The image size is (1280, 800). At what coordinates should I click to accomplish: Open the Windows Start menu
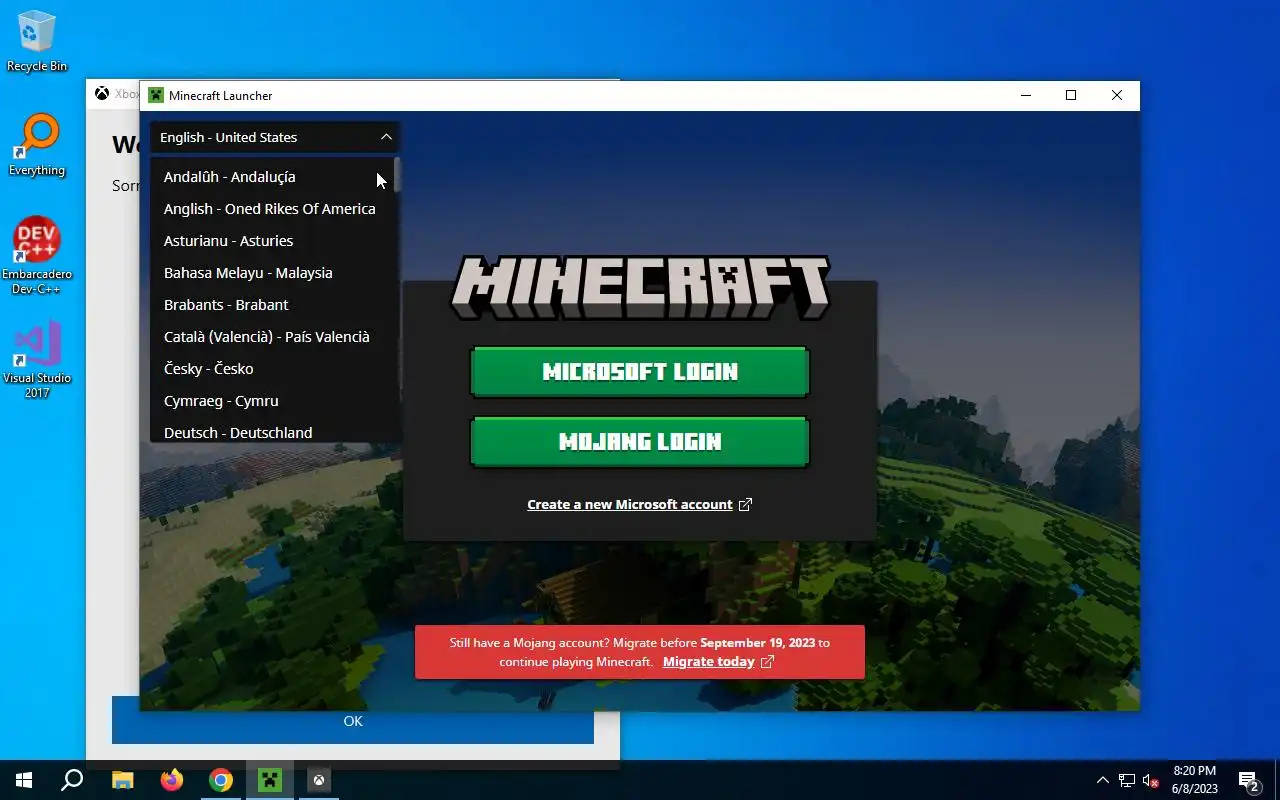pos(24,780)
